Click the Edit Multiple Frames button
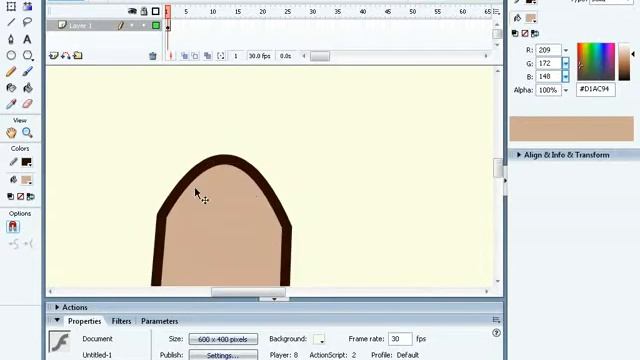The image size is (640, 360). pyautogui.click(x=208, y=56)
